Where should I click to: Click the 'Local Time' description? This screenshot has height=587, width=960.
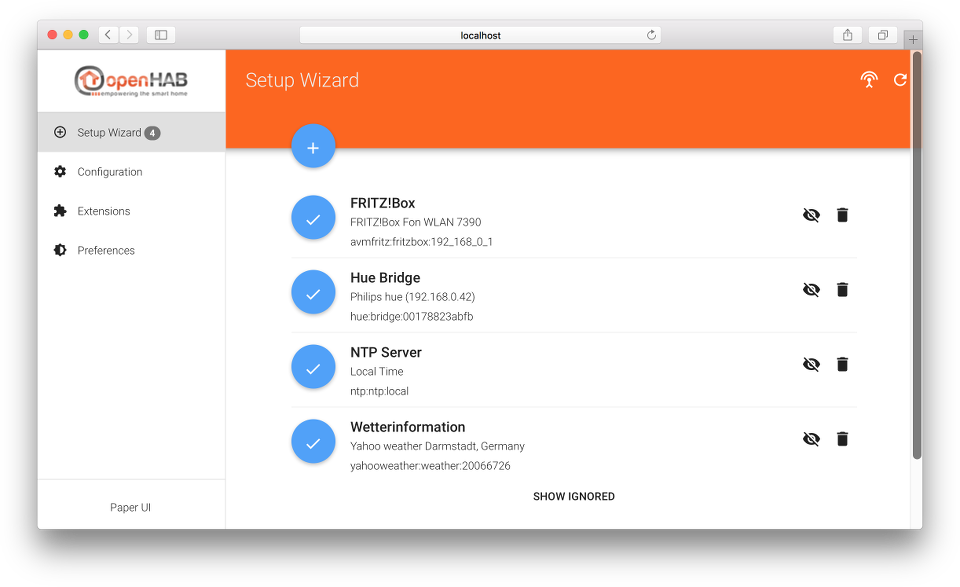pyautogui.click(x=377, y=372)
